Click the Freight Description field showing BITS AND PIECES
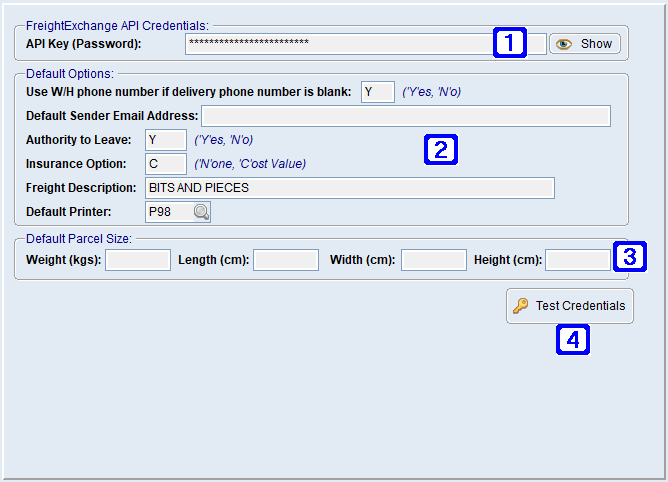 [350, 188]
